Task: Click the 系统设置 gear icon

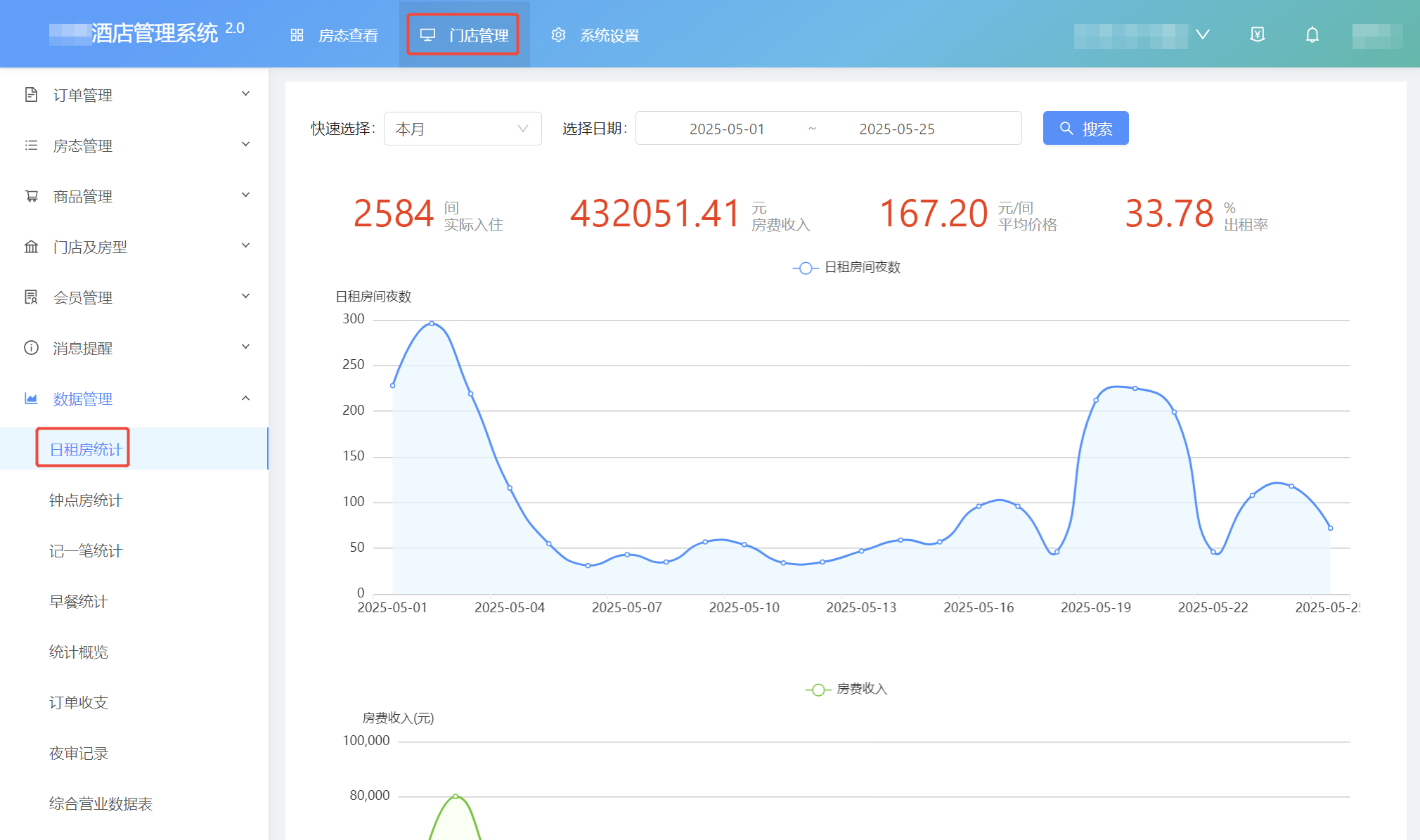Action: click(x=558, y=35)
